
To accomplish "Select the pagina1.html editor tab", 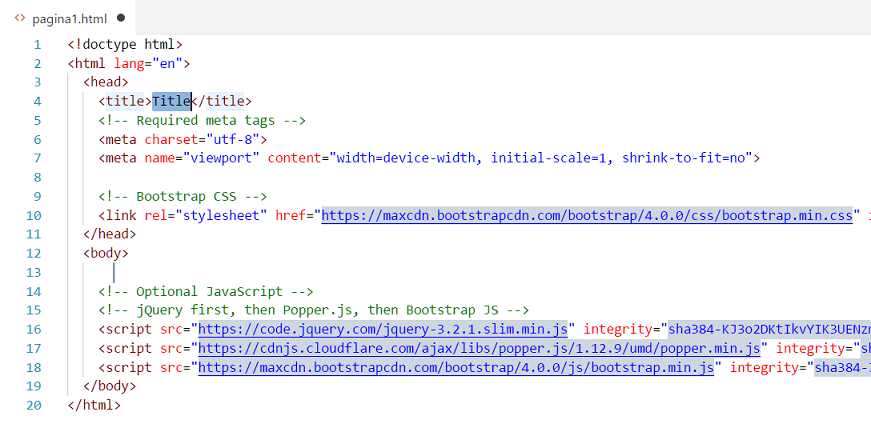I will (67, 18).
